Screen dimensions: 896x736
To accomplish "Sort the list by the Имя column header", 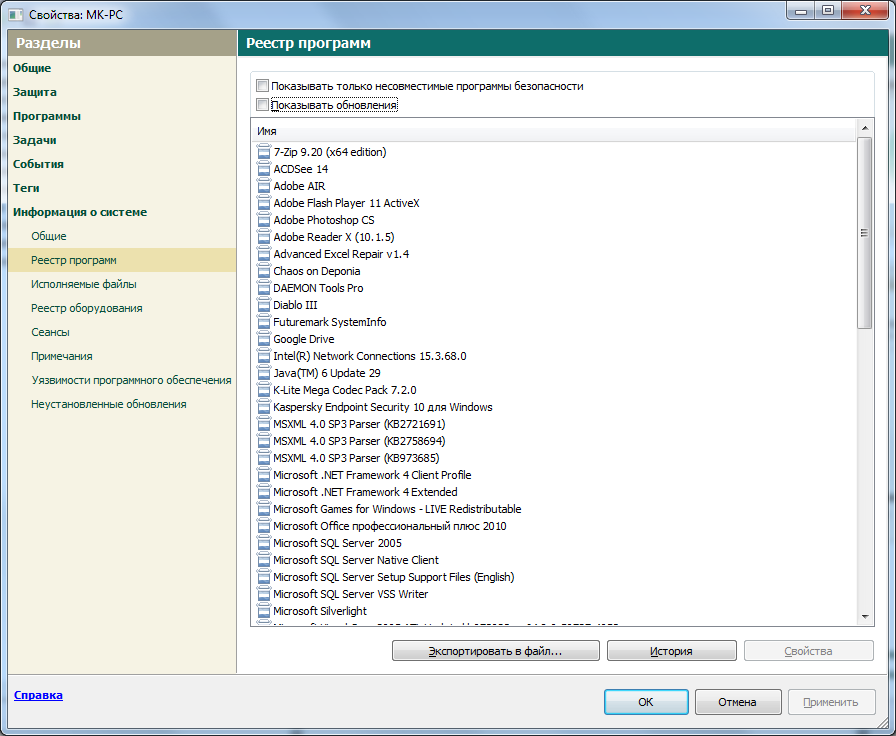I will [553, 131].
